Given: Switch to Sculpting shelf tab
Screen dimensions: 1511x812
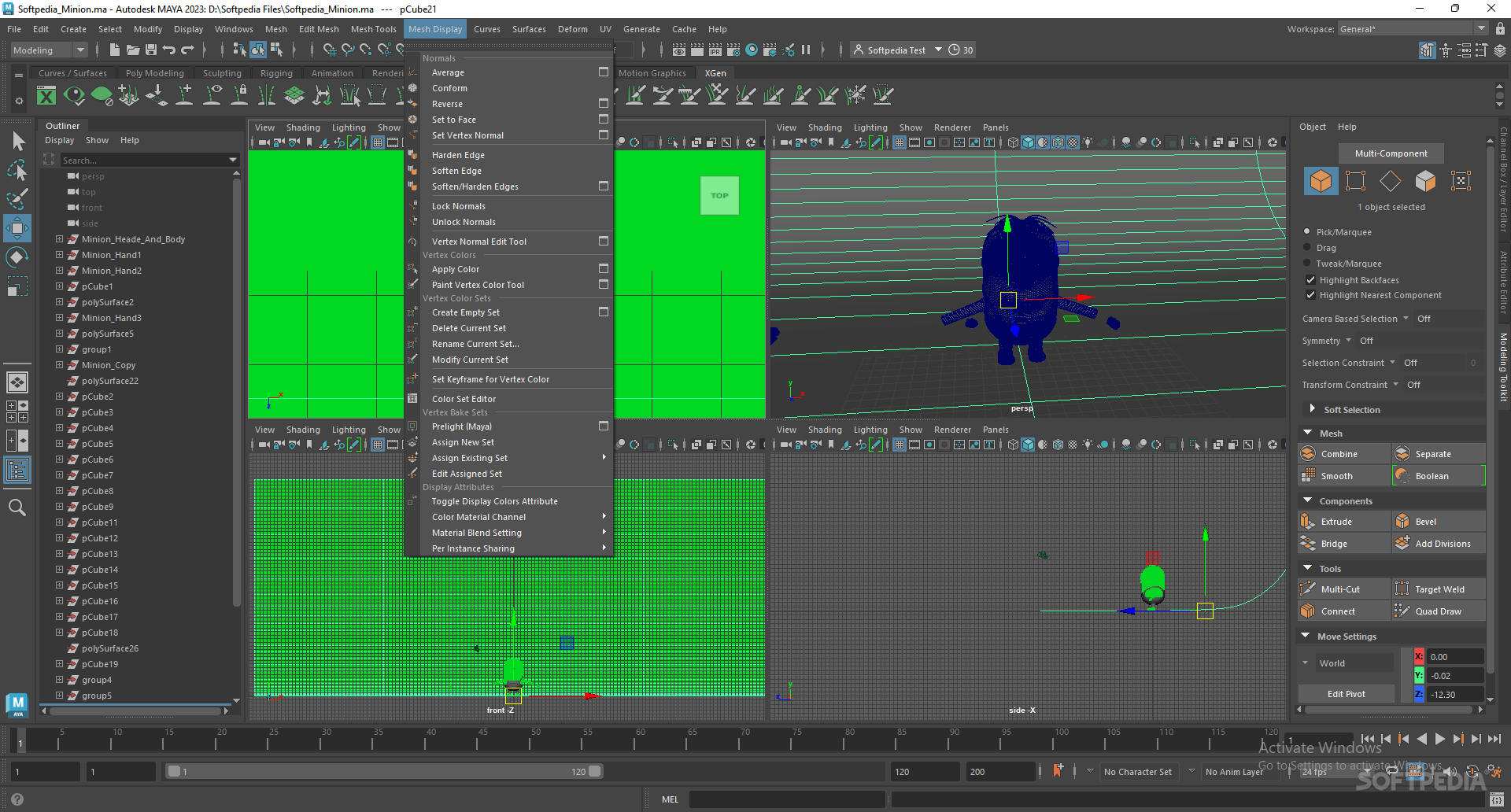Looking at the screenshot, I should click(222, 73).
